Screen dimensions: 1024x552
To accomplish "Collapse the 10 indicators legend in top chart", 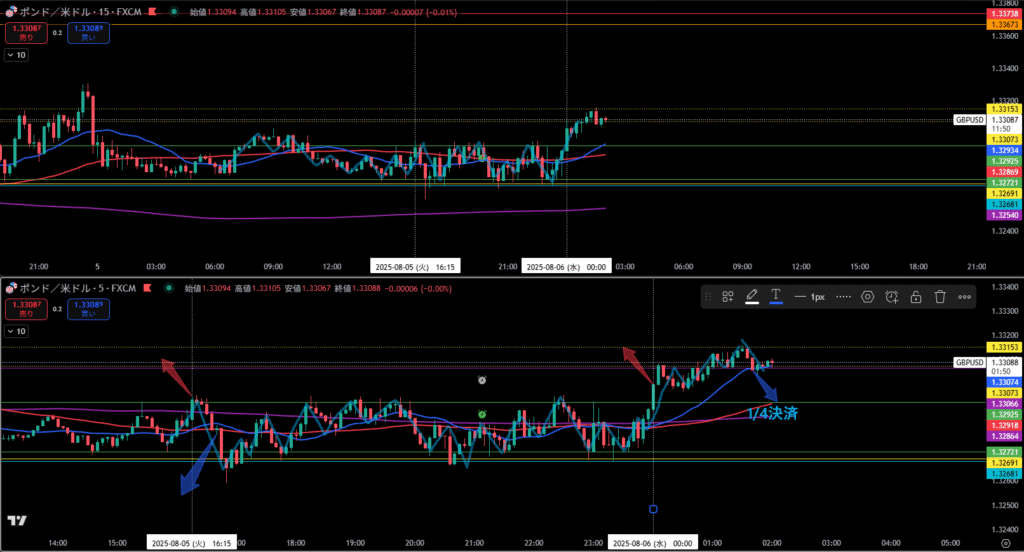I will tap(16, 55).
